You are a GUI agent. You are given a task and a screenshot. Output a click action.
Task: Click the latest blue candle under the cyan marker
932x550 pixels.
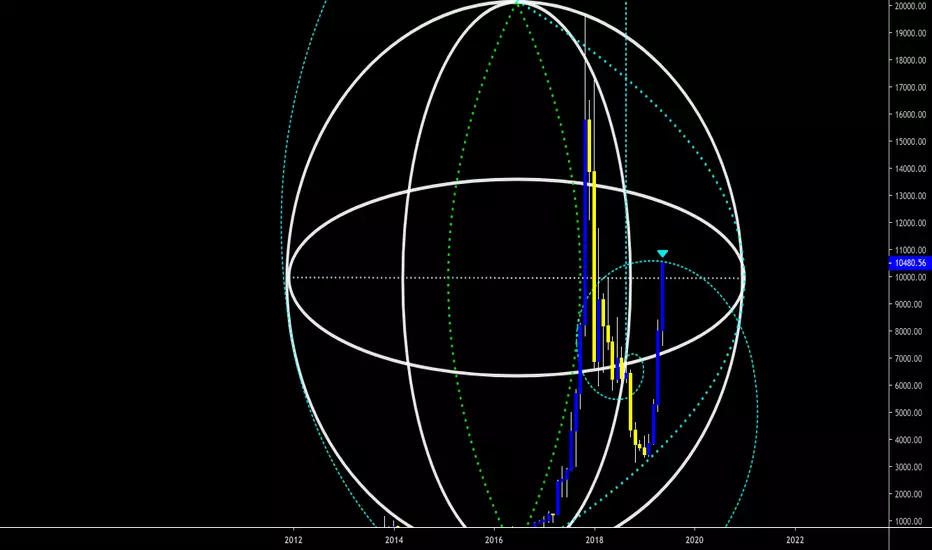(662, 296)
